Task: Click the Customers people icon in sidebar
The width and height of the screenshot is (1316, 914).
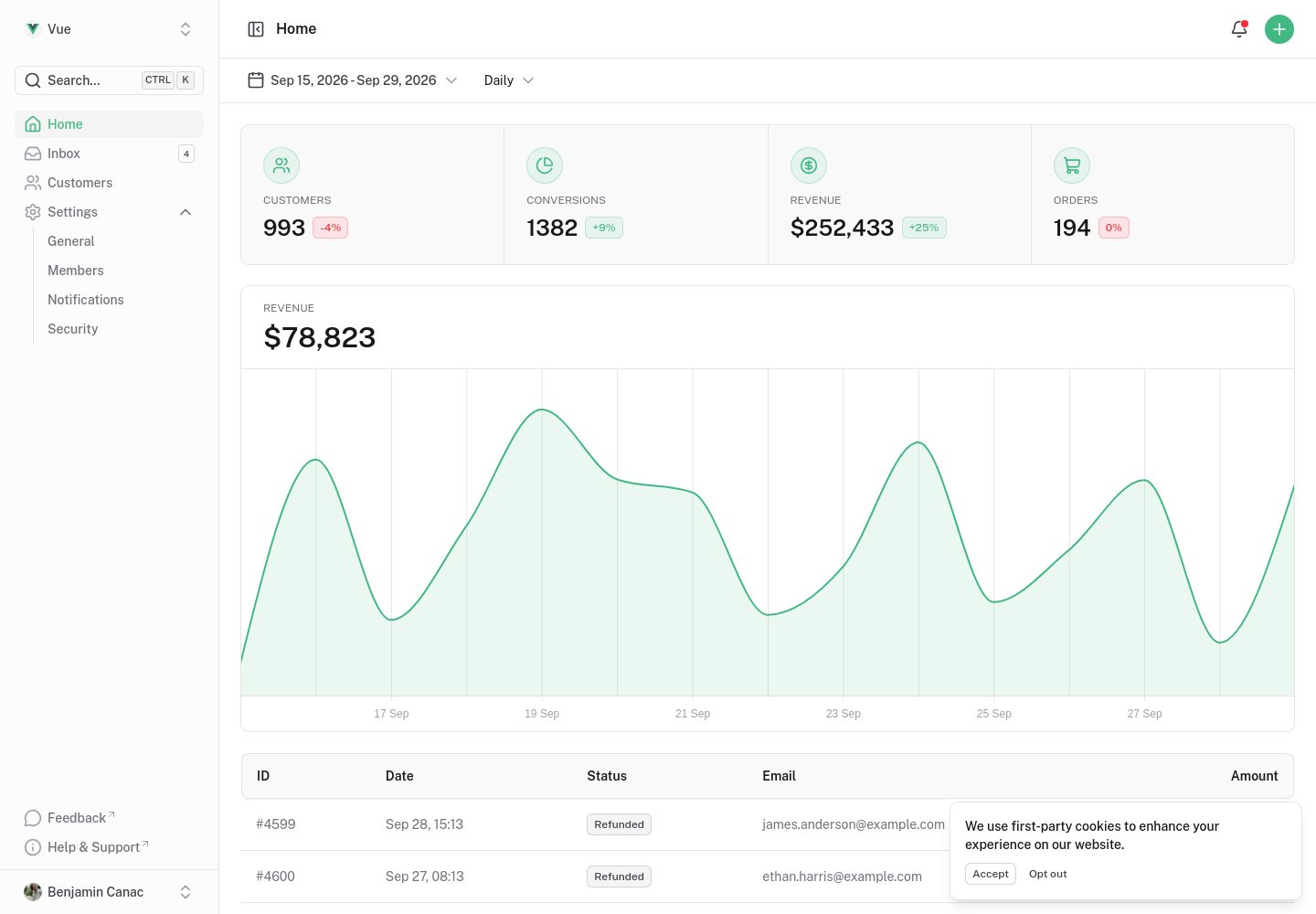Action: tap(33, 183)
